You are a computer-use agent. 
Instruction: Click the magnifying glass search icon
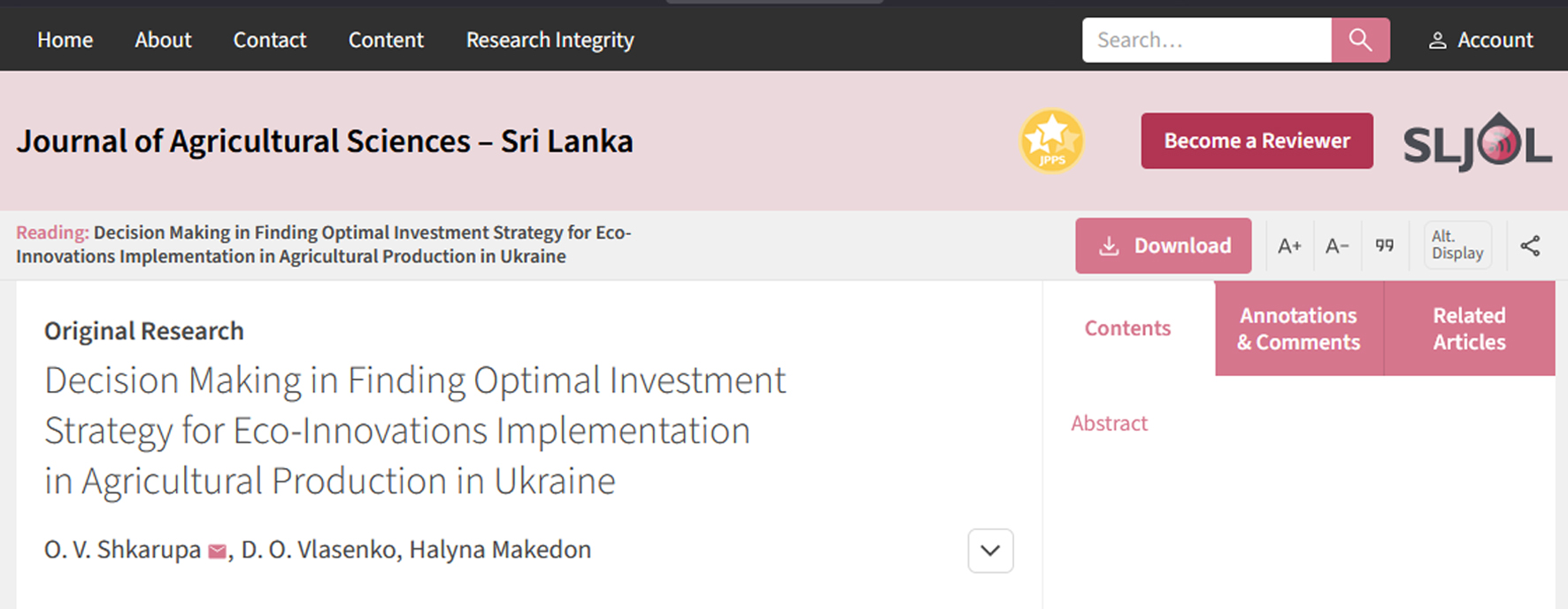coord(1360,40)
